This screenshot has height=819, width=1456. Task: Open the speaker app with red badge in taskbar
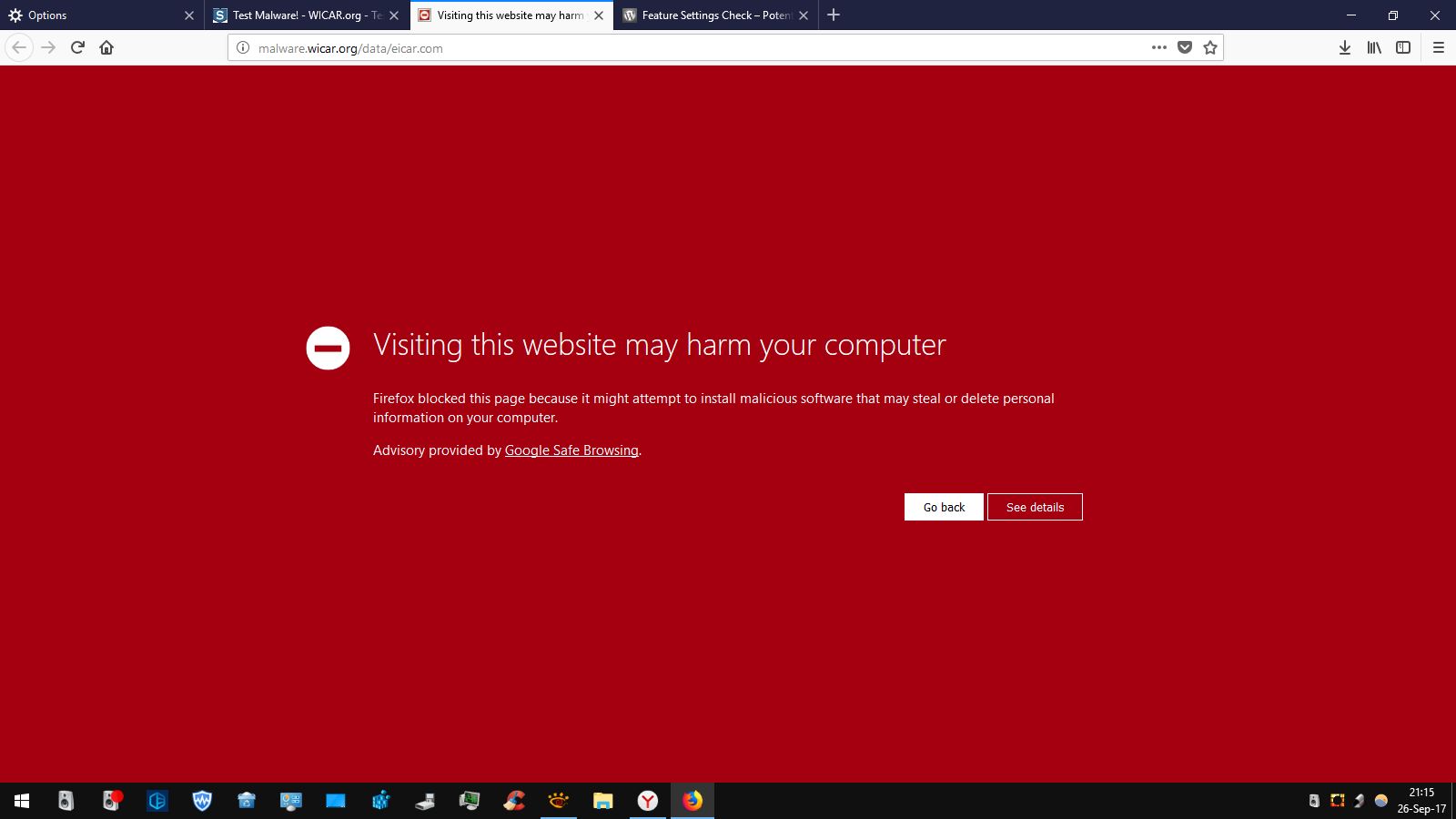click(x=112, y=801)
